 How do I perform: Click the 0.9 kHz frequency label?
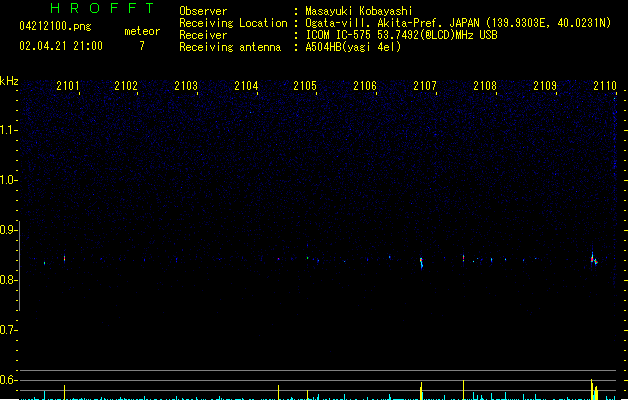point(8,230)
